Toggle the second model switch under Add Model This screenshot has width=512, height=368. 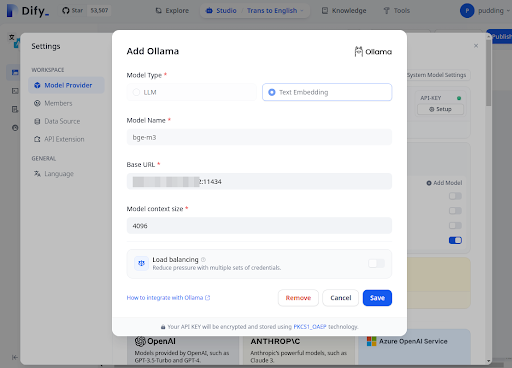(455, 211)
